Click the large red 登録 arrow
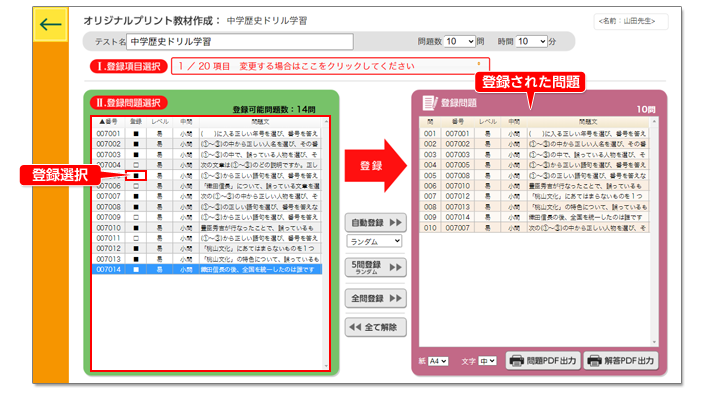 tap(376, 166)
